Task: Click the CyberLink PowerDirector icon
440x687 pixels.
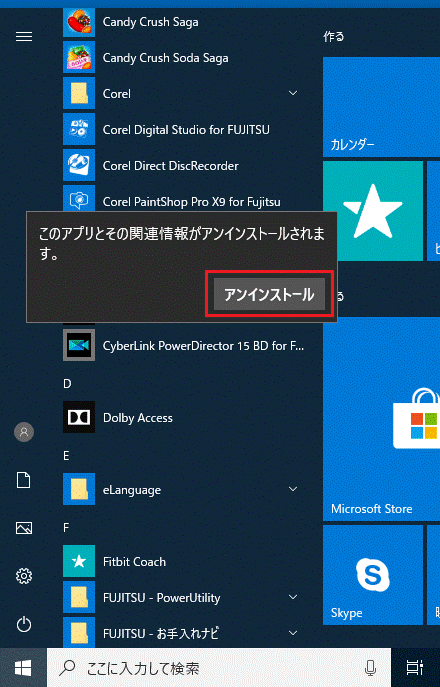Action: (x=79, y=345)
